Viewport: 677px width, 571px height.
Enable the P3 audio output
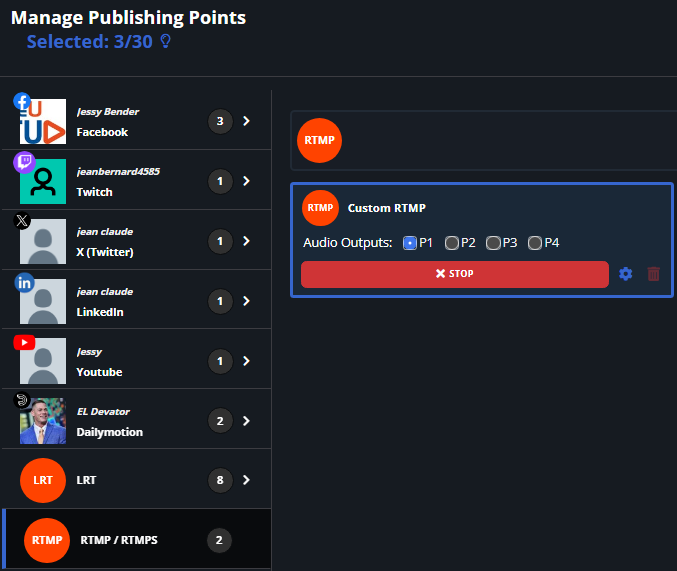(x=493, y=243)
